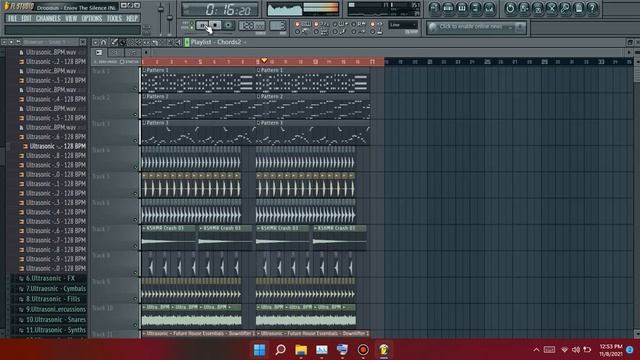Mute Track 7 using its small switch
This screenshot has width=640, height=360.
point(135,246)
